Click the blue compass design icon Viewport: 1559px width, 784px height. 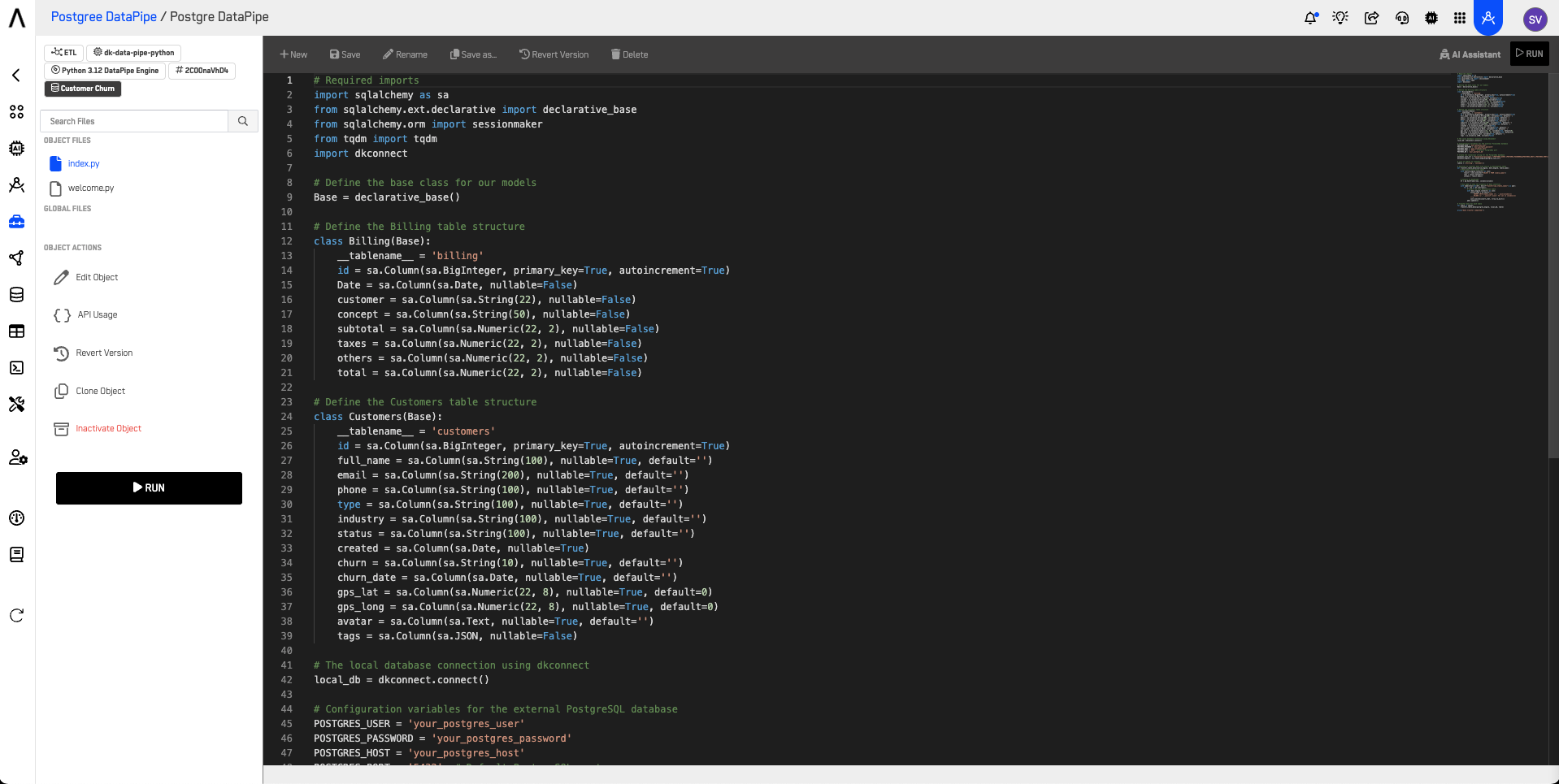(1488, 18)
